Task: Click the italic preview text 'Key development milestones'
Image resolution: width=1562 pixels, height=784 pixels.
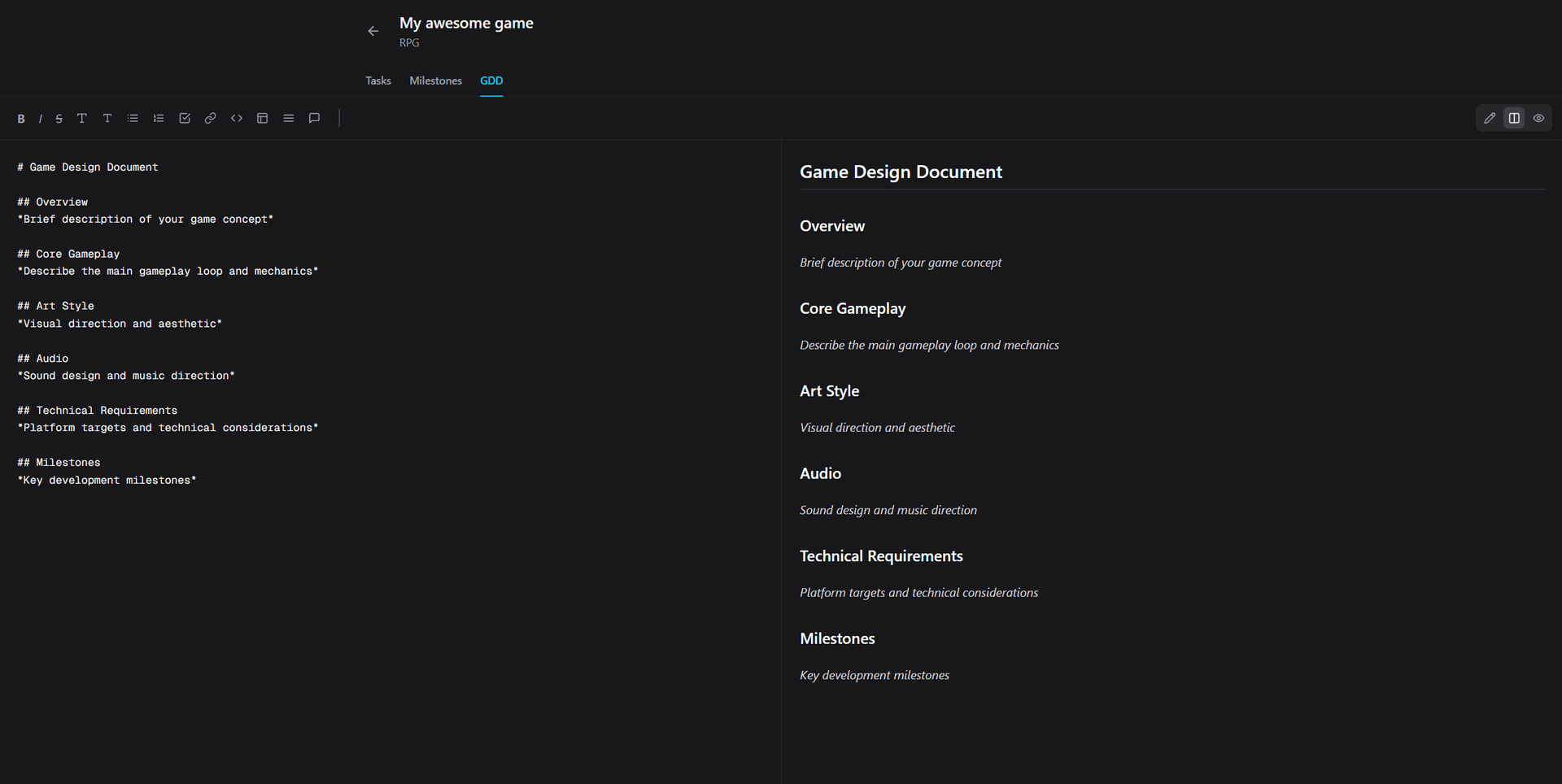Action: (x=875, y=675)
